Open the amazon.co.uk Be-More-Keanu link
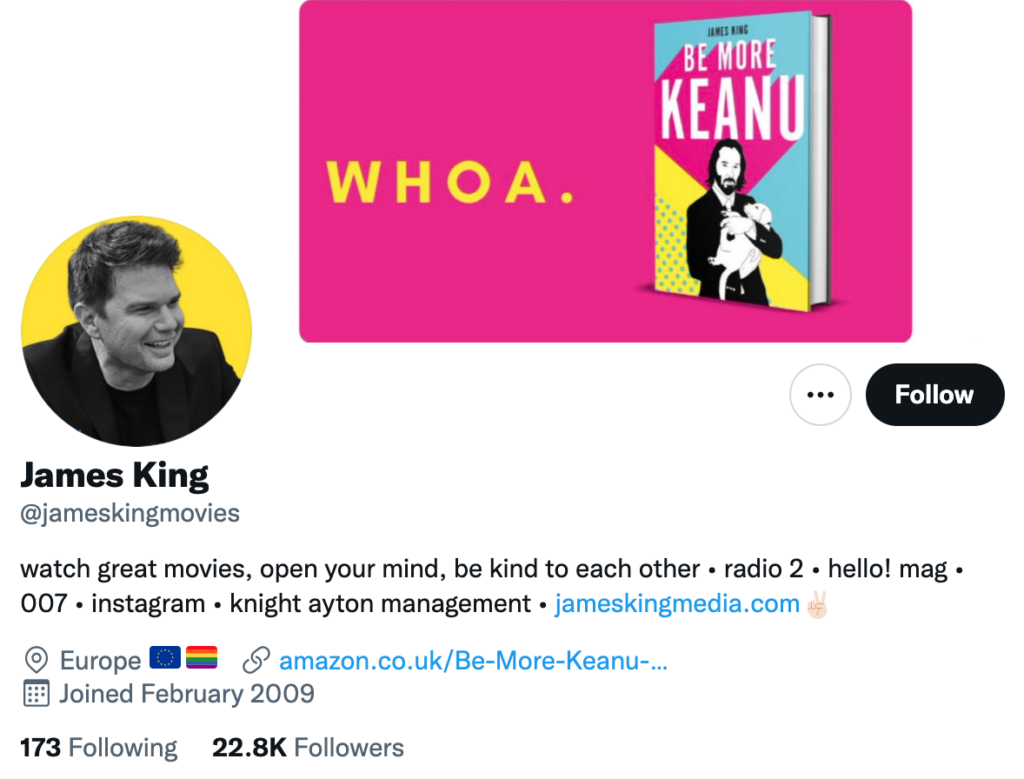The image size is (1024, 779). 473,661
